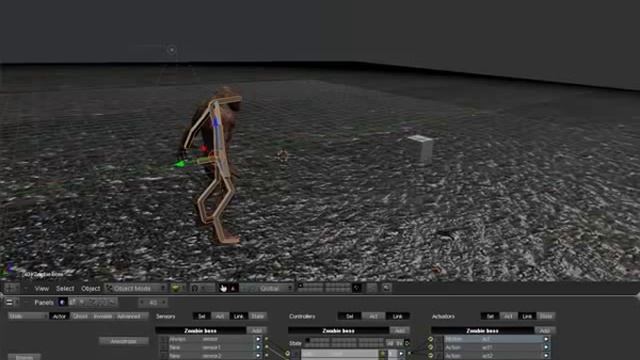
Task: Toggle Act filter under Actuators
Action: pos(508,316)
